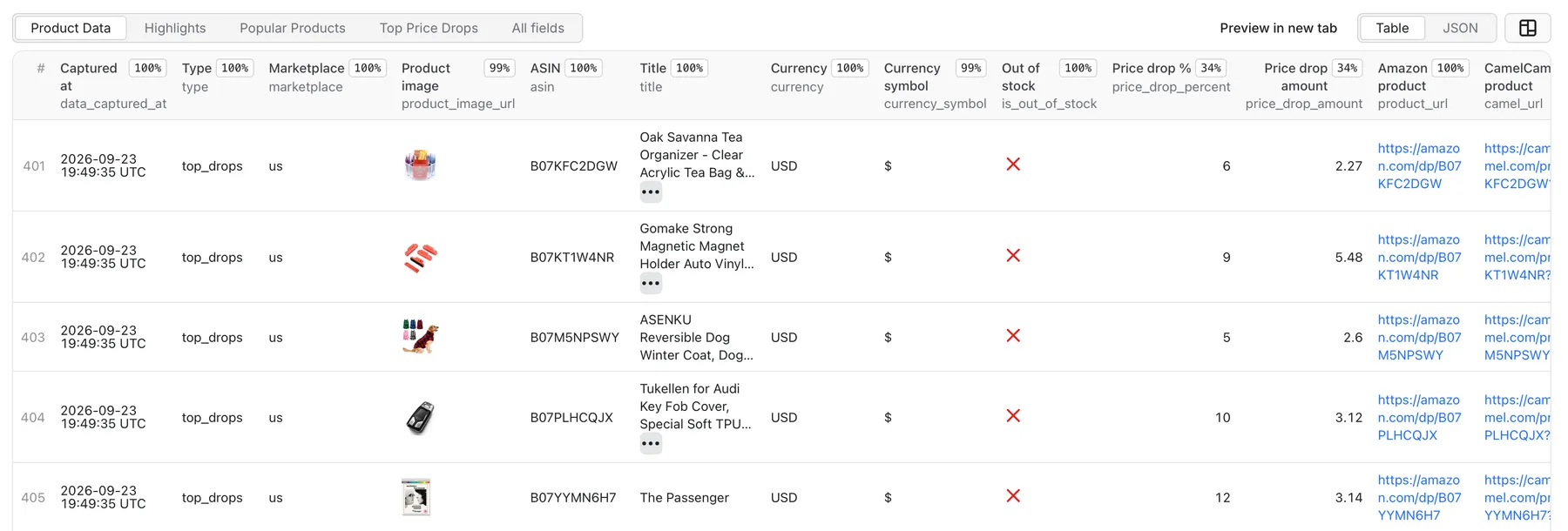Viewport: 1568px width, 531px height.
Task: Click red X in Gomake Magnet Holder row
Action: (x=1013, y=256)
